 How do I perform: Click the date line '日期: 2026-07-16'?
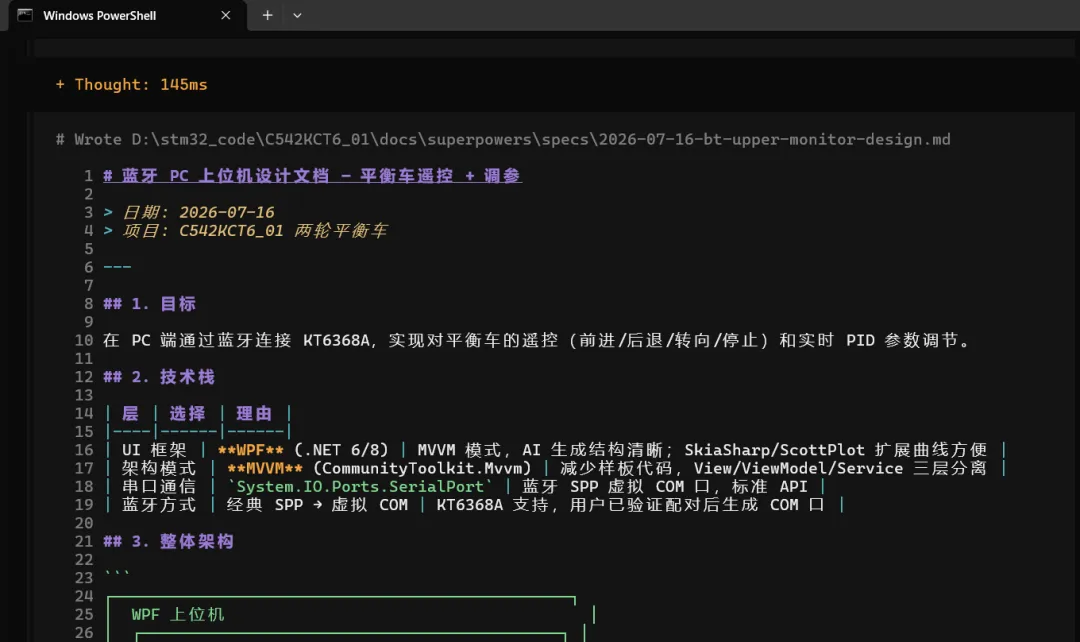coord(198,212)
